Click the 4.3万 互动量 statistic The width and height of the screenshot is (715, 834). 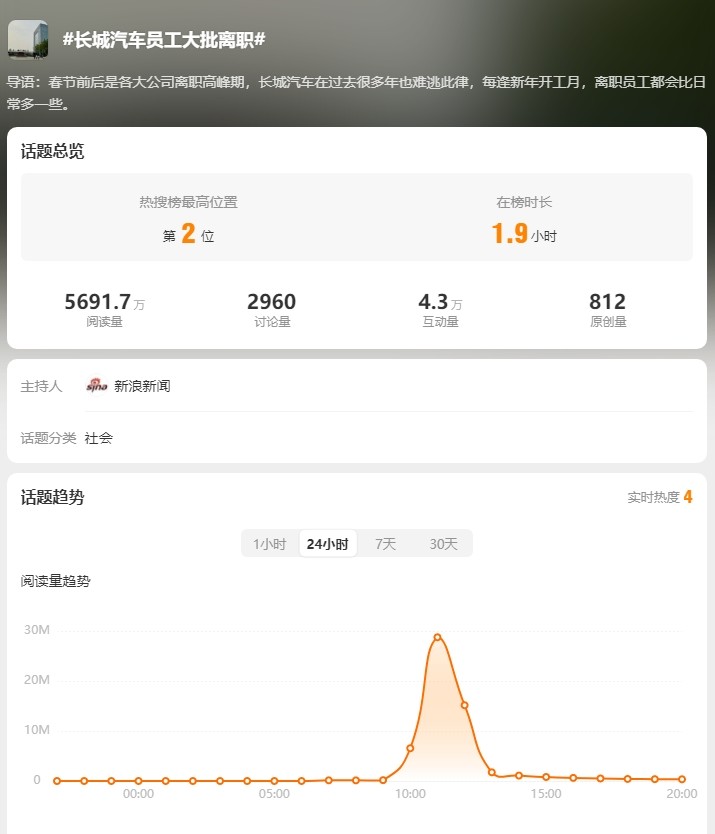pos(440,308)
